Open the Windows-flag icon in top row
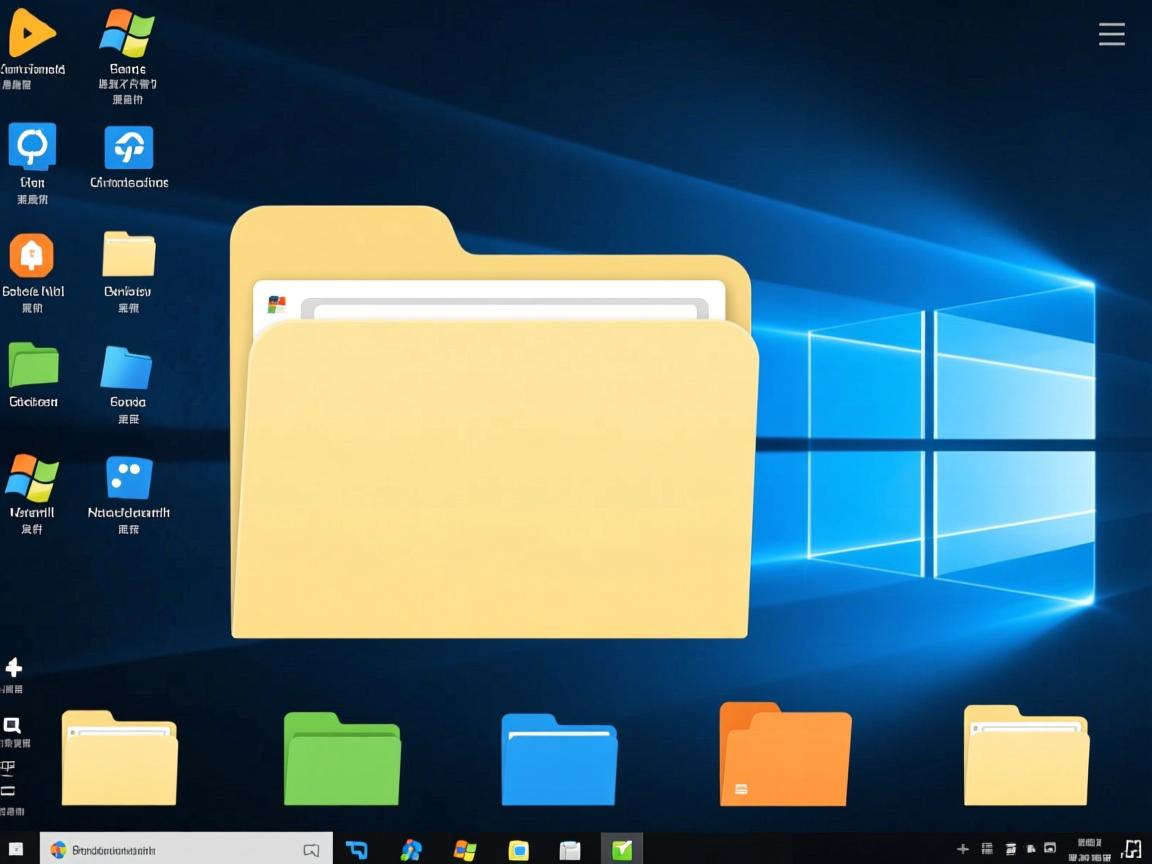This screenshot has height=864, width=1152. (x=127, y=34)
